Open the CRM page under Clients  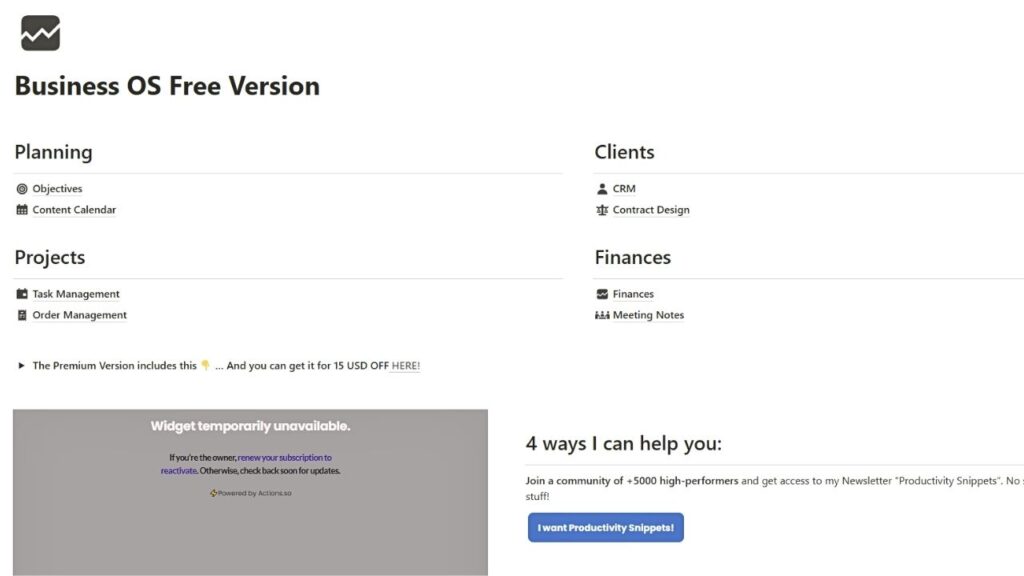pyautogui.click(x=624, y=188)
